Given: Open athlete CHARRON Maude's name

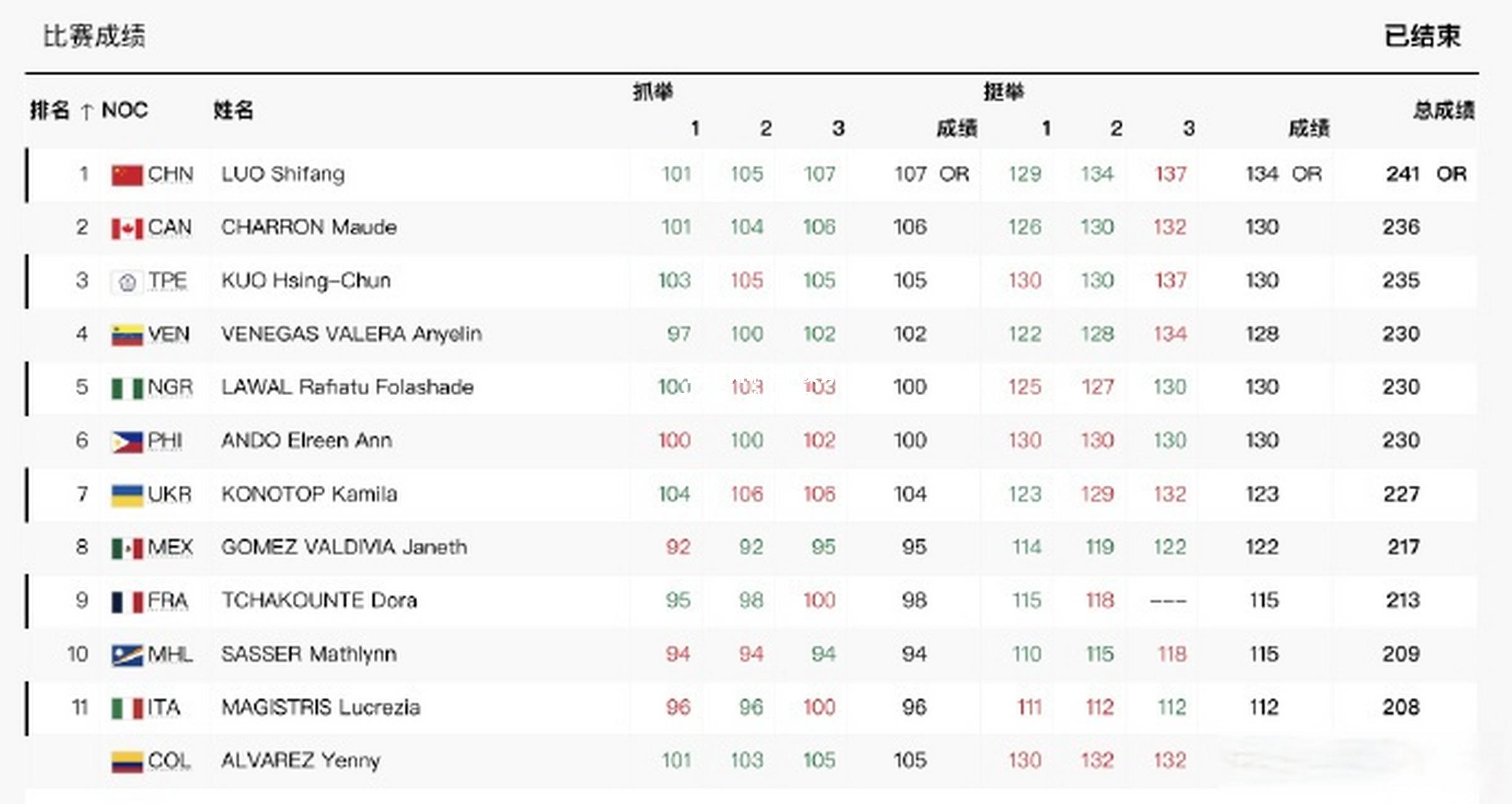Looking at the screenshot, I should coord(308,227).
